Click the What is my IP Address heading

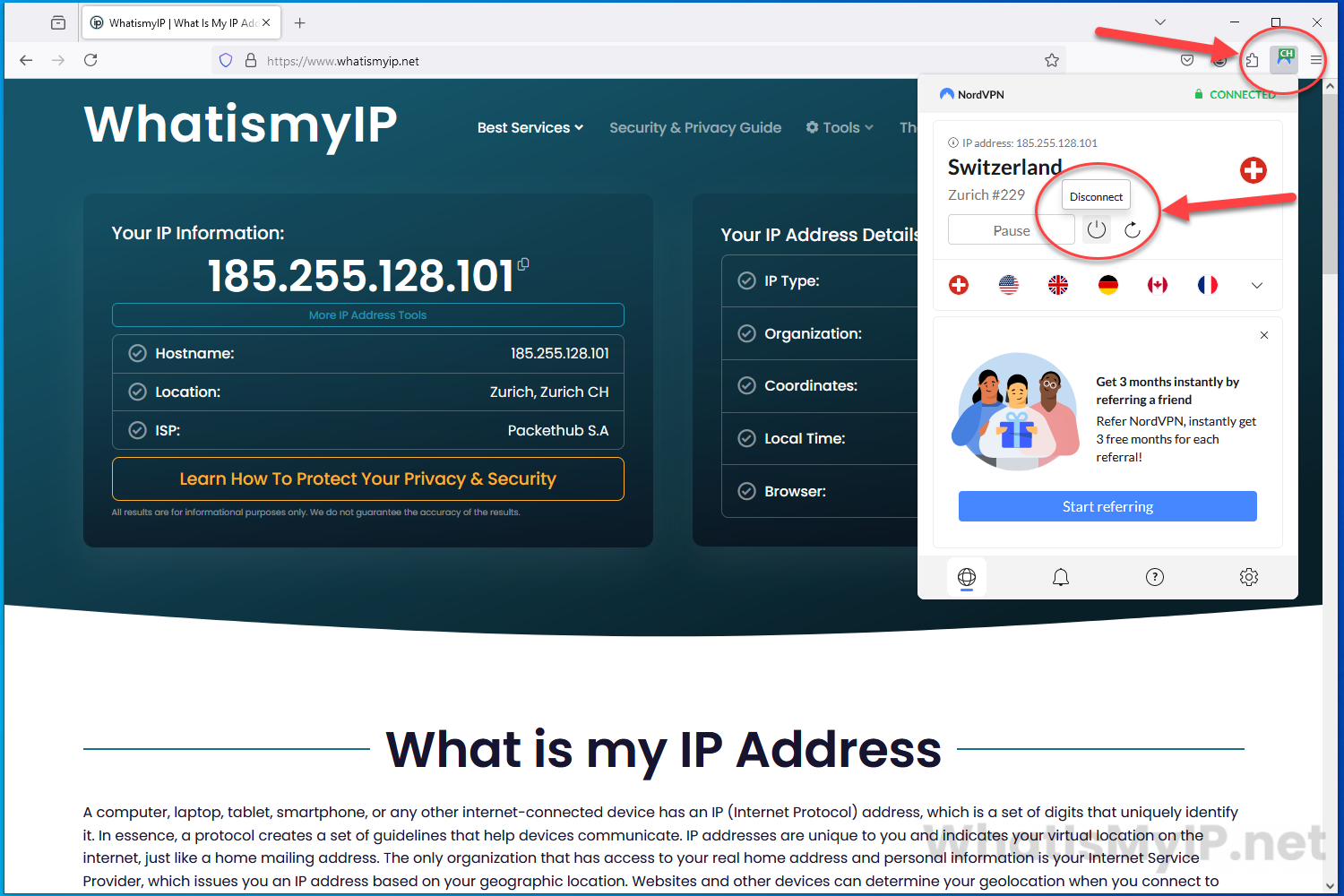pyautogui.click(x=664, y=749)
